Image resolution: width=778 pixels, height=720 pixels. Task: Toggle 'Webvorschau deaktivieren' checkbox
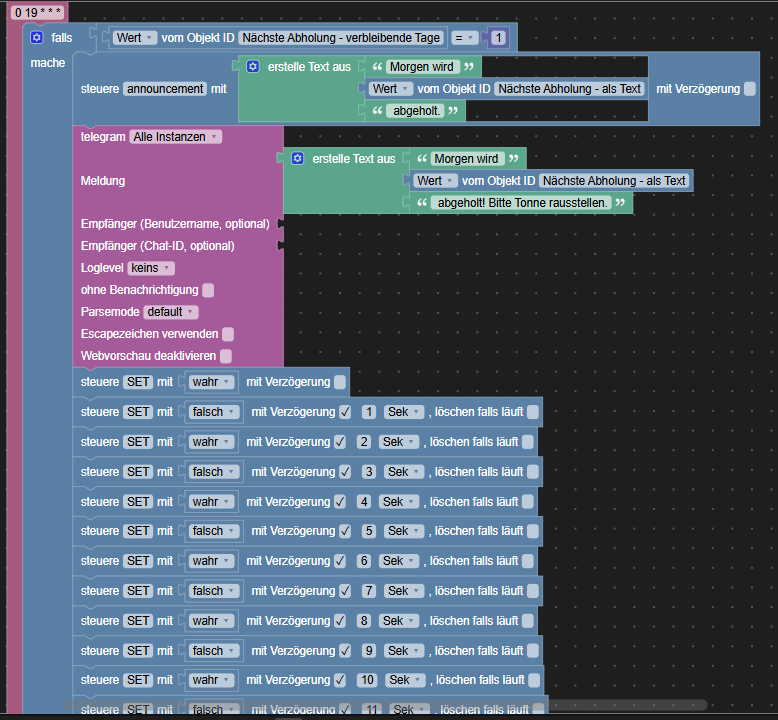click(226, 356)
